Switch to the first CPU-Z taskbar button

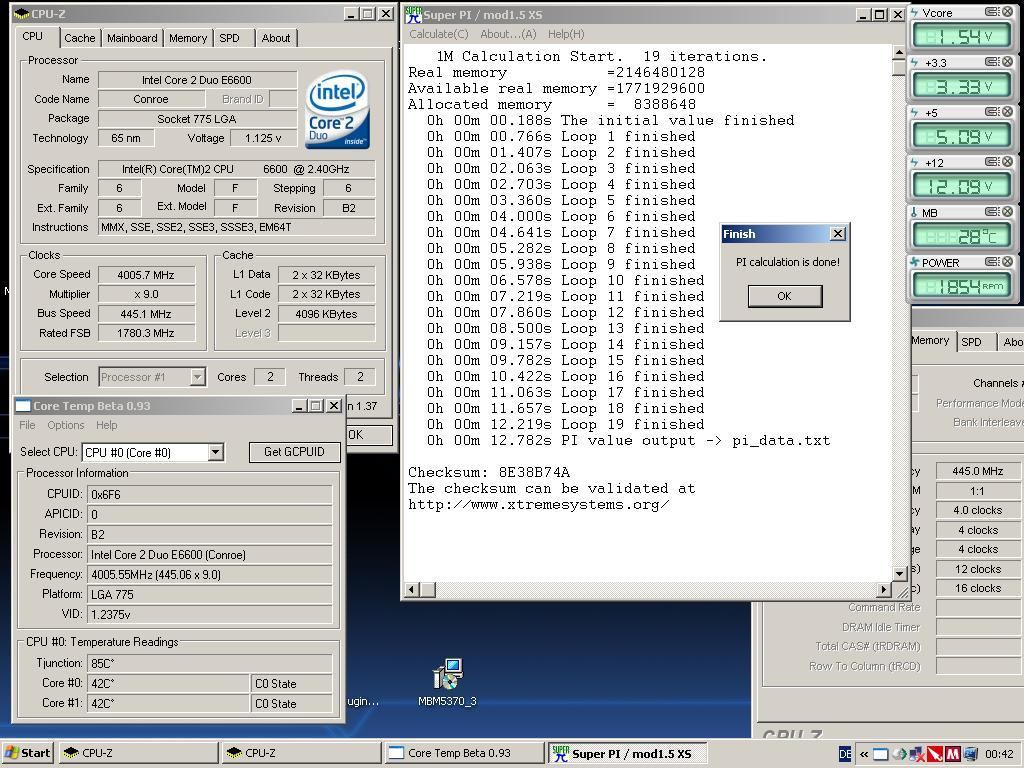click(x=138, y=753)
